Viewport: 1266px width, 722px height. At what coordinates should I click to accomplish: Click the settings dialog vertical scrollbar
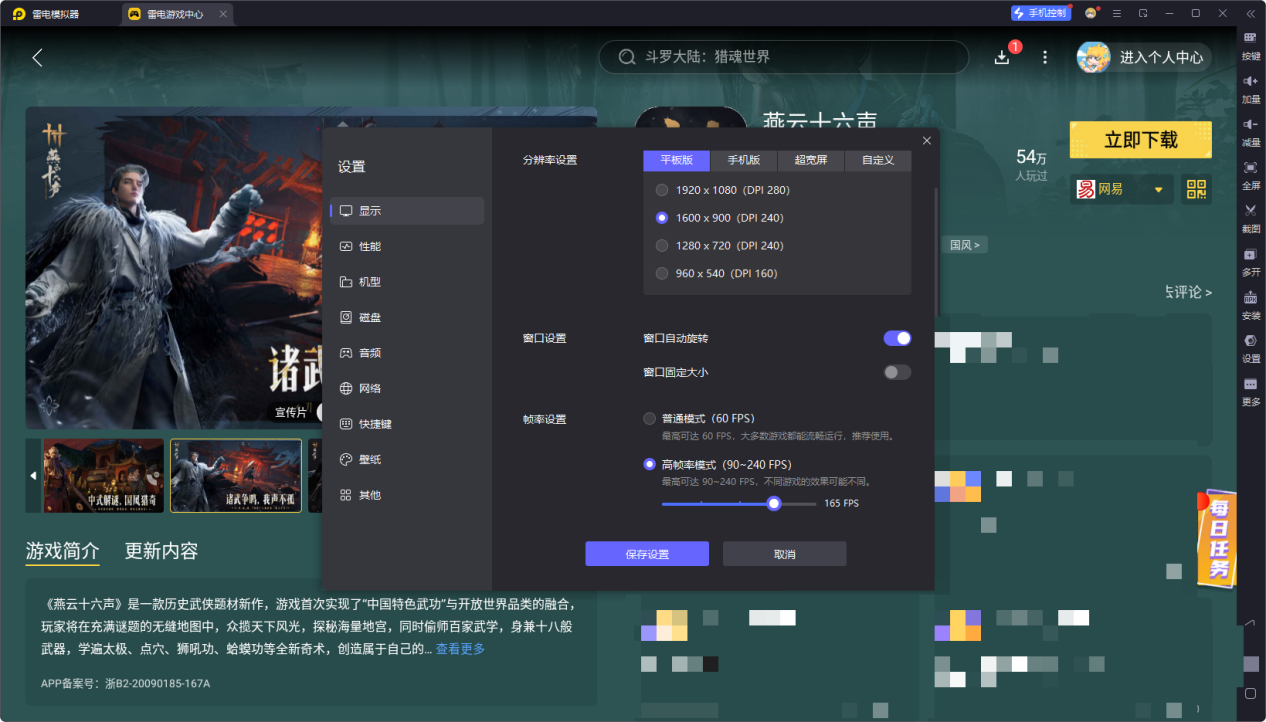coord(937,251)
